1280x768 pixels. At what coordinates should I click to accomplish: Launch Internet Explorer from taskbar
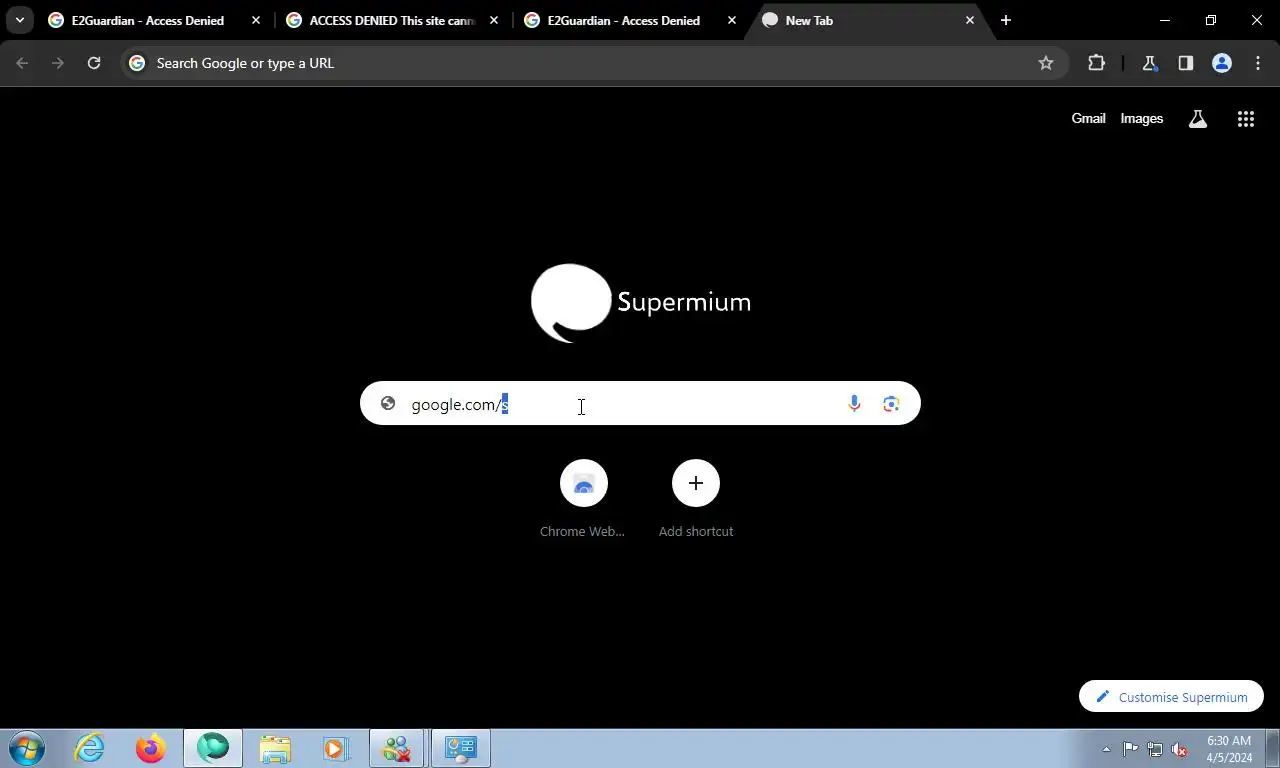(x=90, y=748)
